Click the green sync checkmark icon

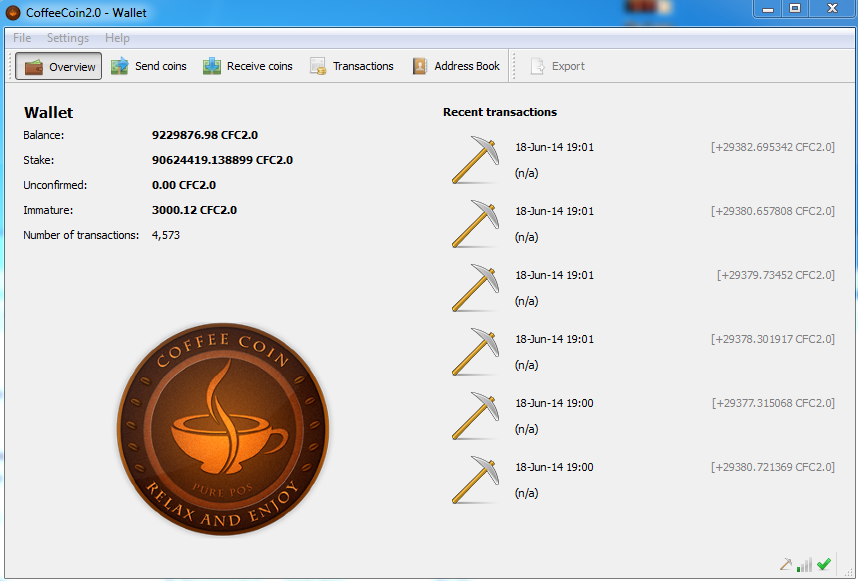pos(824,563)
